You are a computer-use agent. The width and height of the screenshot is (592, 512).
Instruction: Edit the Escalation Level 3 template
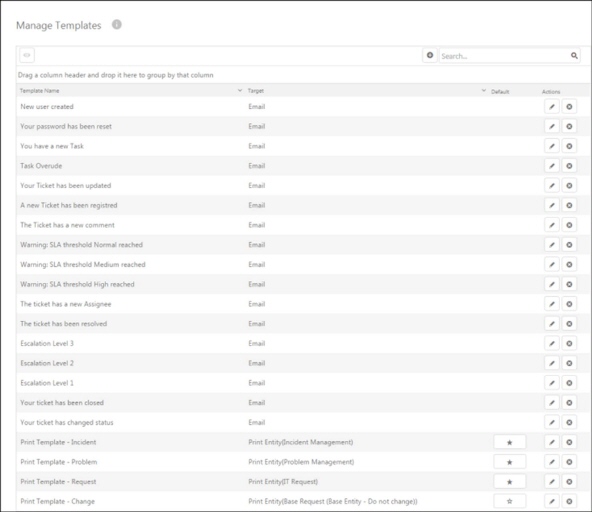(552, 344)
